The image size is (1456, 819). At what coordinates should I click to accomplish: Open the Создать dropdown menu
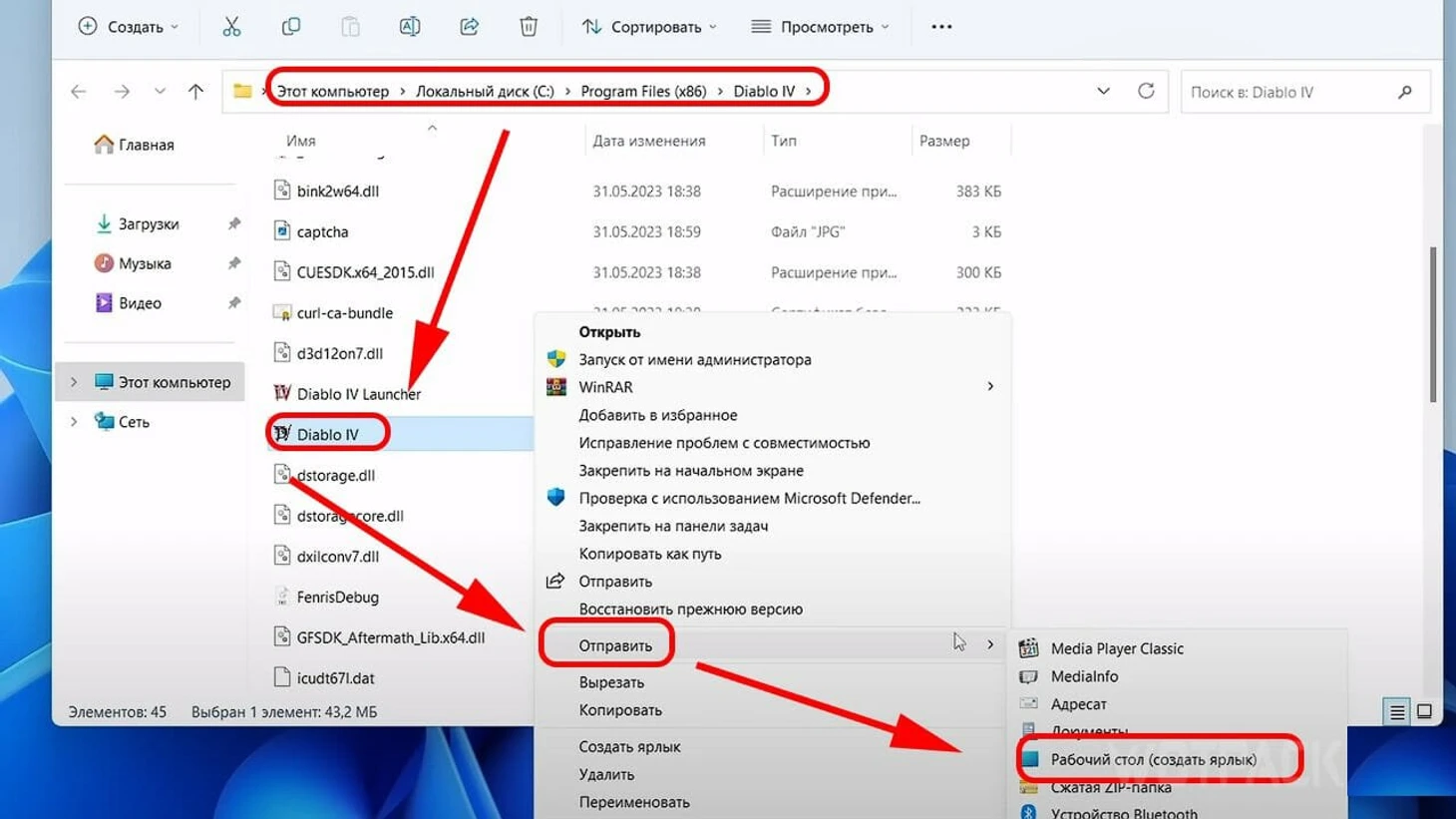tap(128, 27)
